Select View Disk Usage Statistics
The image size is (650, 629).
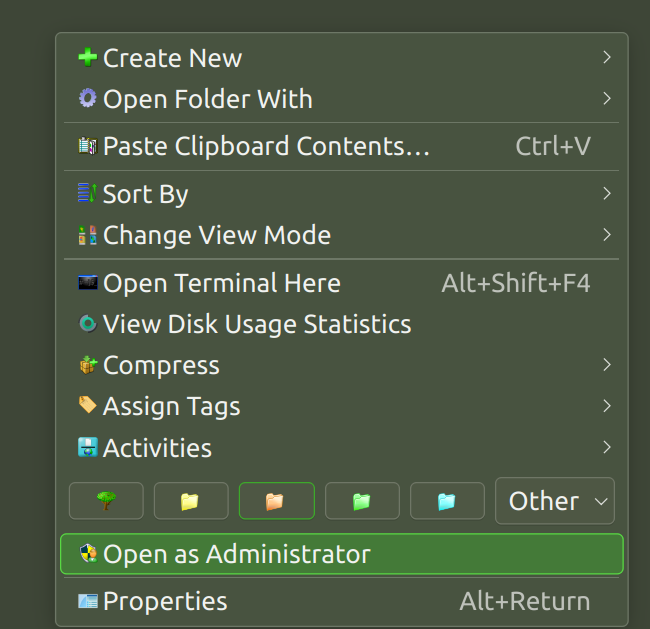click(342, 323)
